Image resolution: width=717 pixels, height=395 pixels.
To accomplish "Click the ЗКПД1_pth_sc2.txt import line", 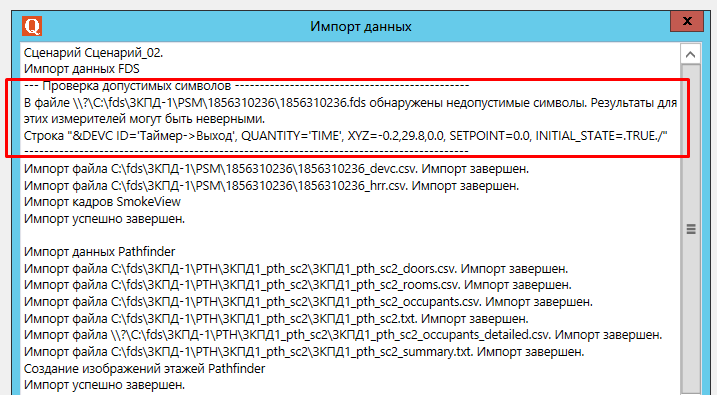I will point(276,319).
